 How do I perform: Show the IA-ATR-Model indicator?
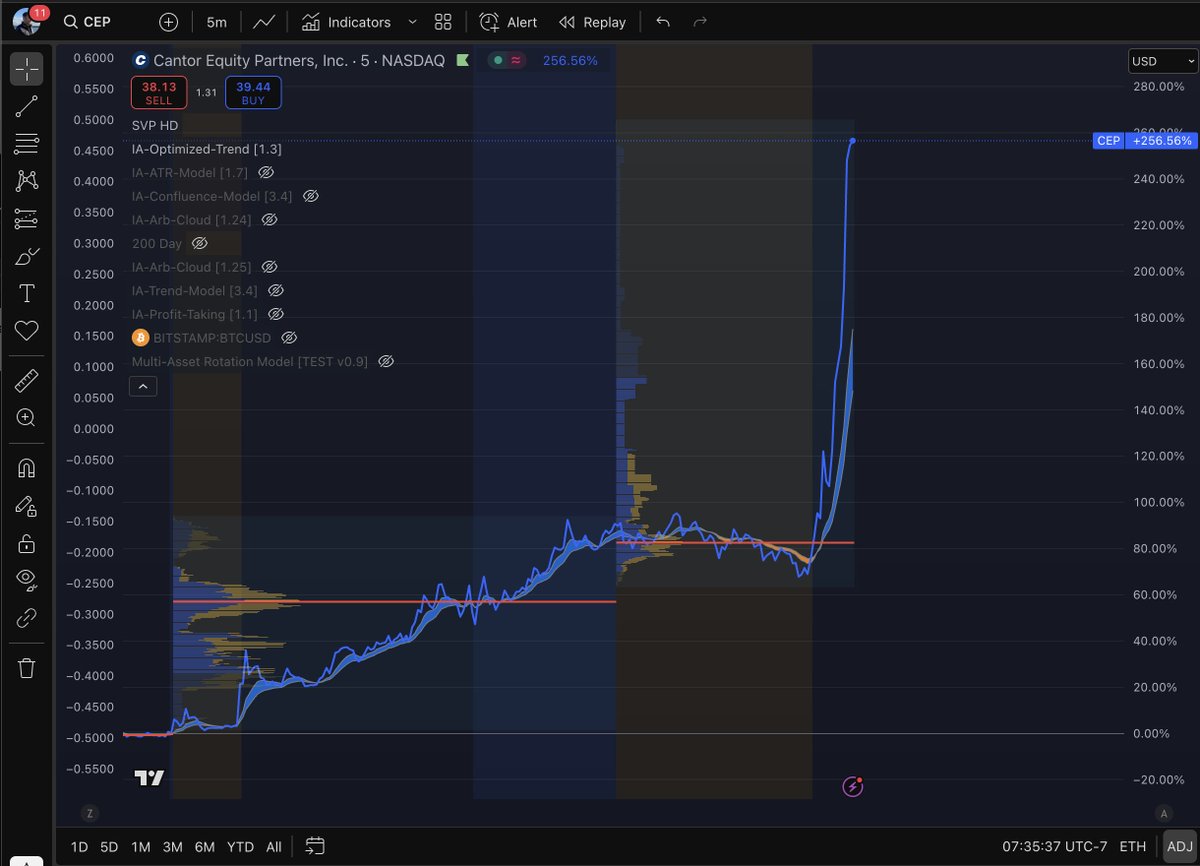pyautogui.click(x=266, y=173)
